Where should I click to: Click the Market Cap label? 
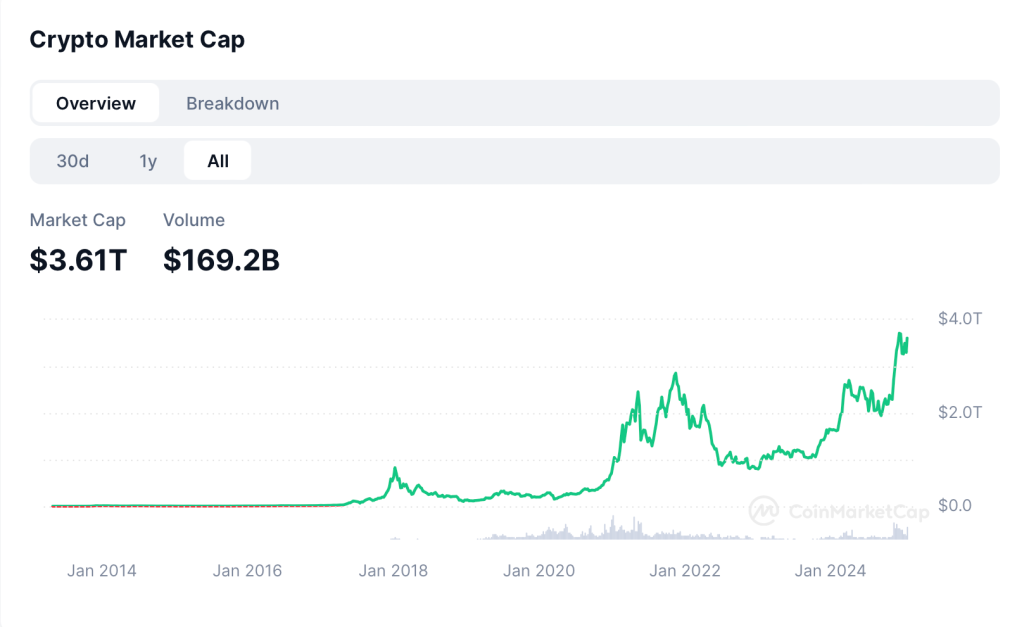point(78,220)
